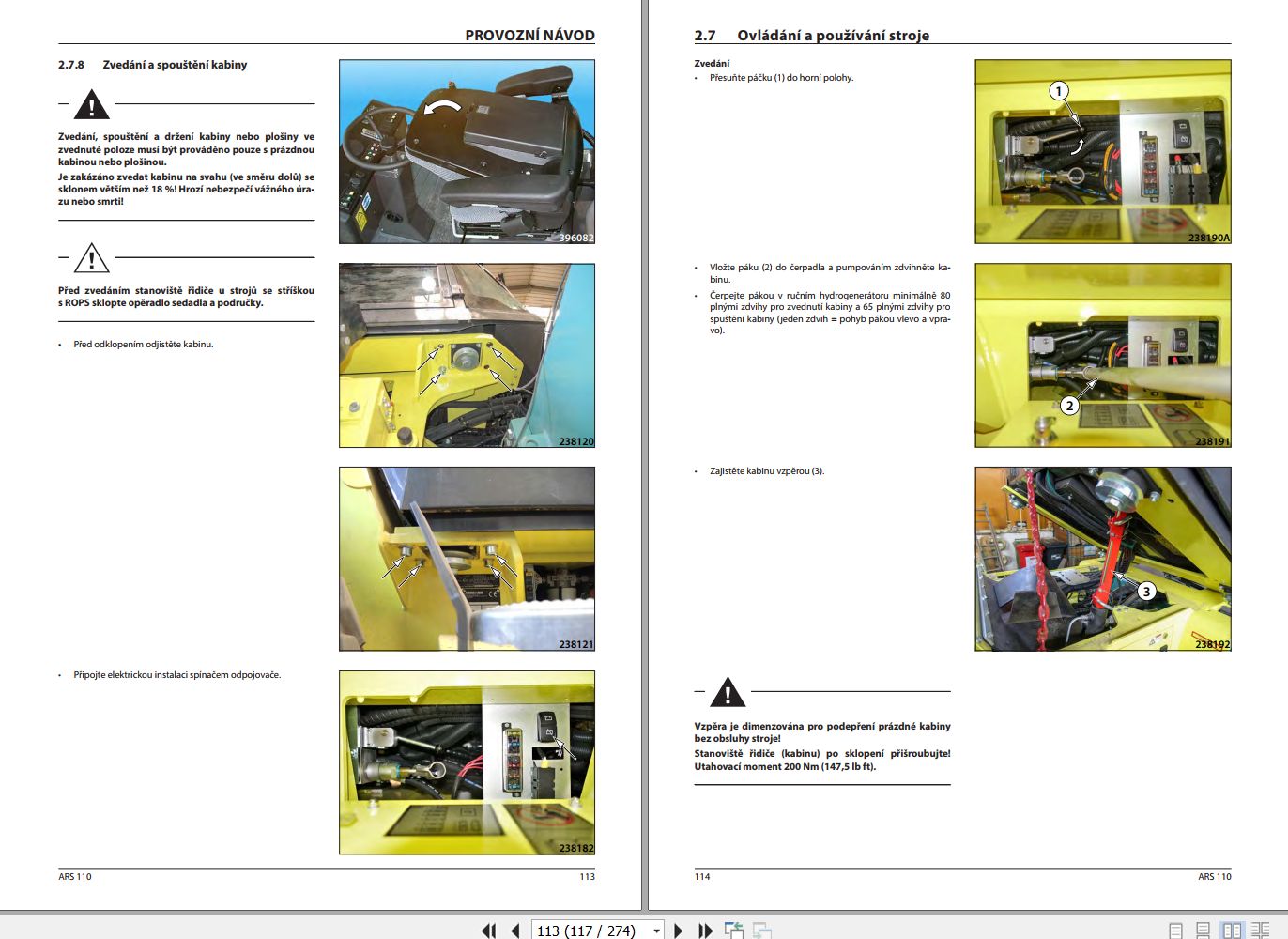Click the section title 2.7.8 Zvedání a spouštění kabiny
The image size is (1288, 939).
(x=151, y=66)
